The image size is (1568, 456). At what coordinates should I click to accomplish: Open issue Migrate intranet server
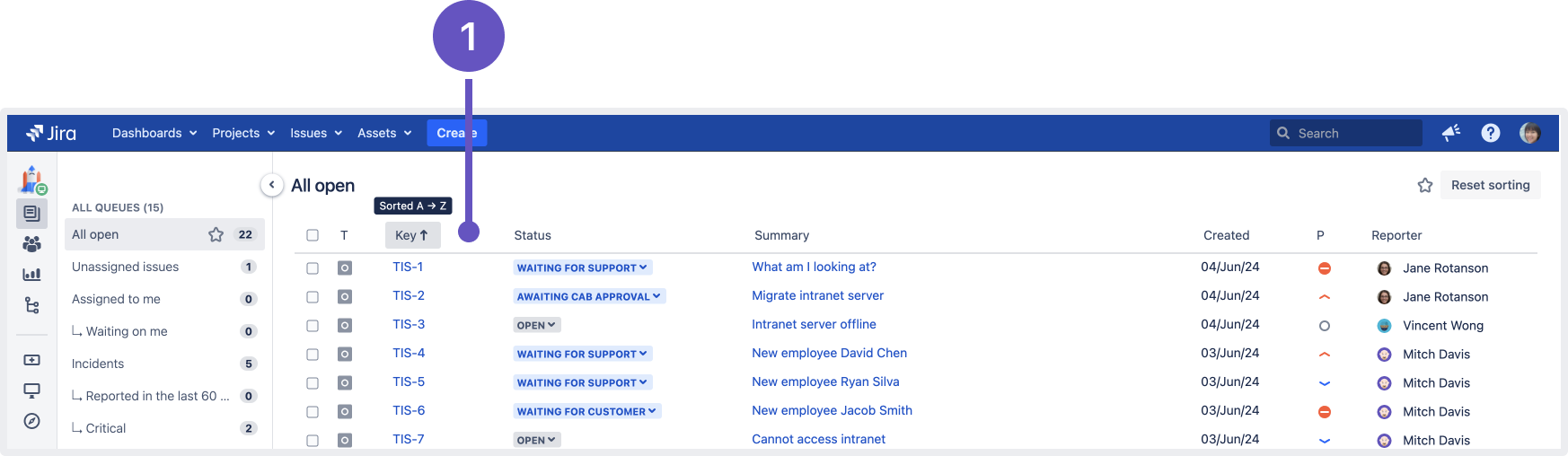click(817, 295)
